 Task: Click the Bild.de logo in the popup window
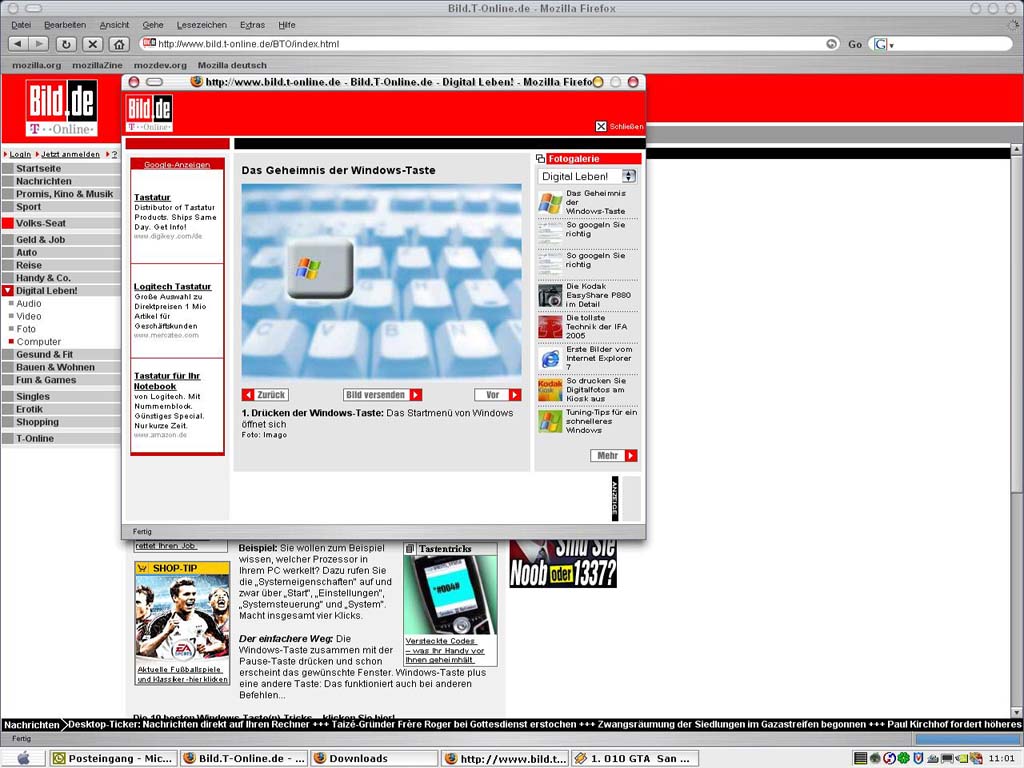click(x=150, y=113)
